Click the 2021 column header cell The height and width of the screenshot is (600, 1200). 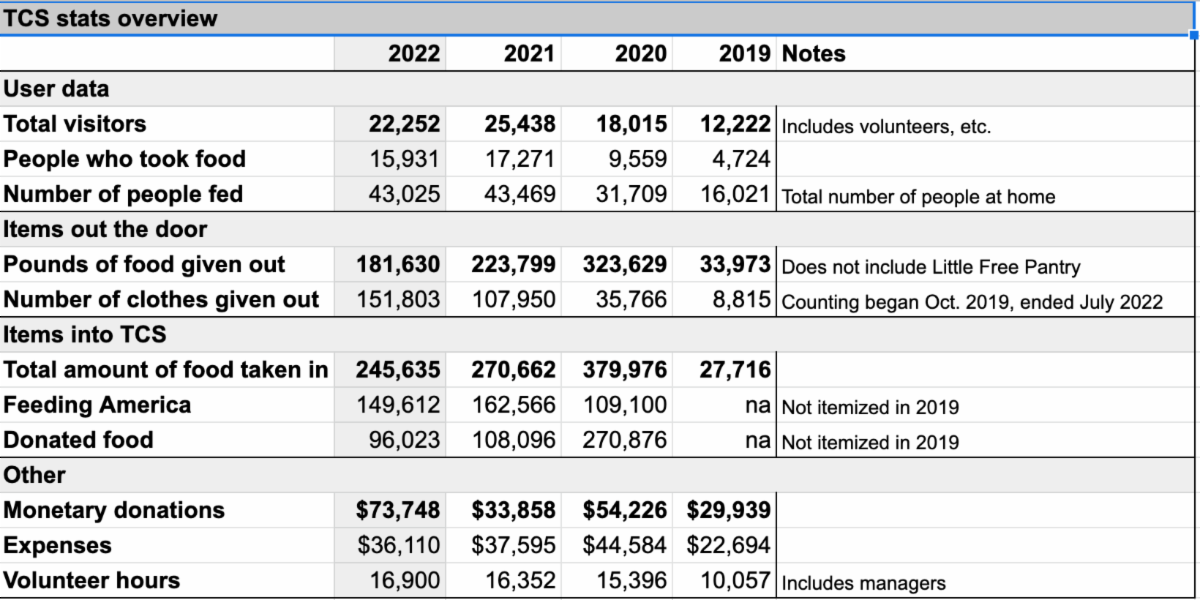click(x=529, y=54)
